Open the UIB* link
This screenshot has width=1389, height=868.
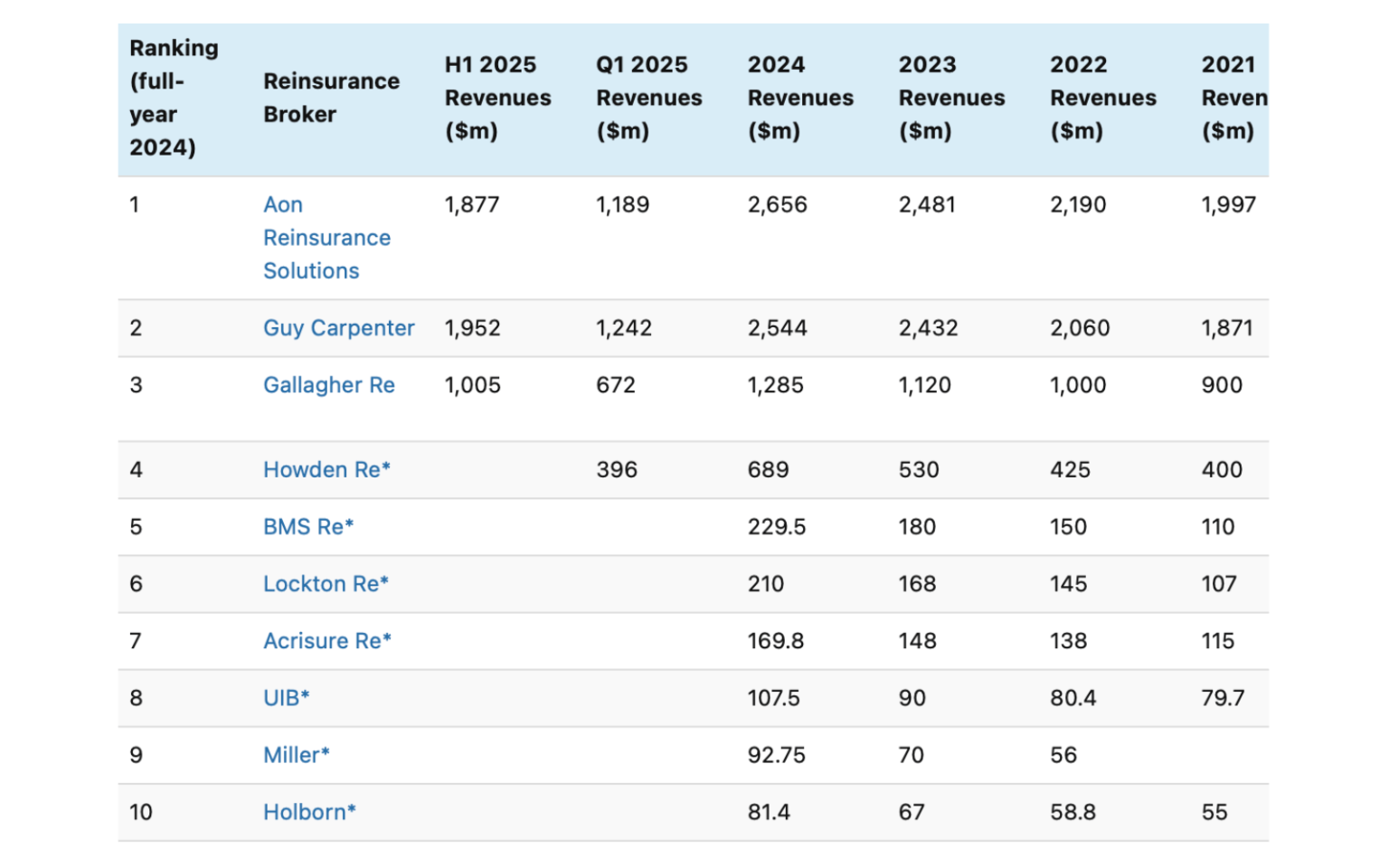[285, 697]
